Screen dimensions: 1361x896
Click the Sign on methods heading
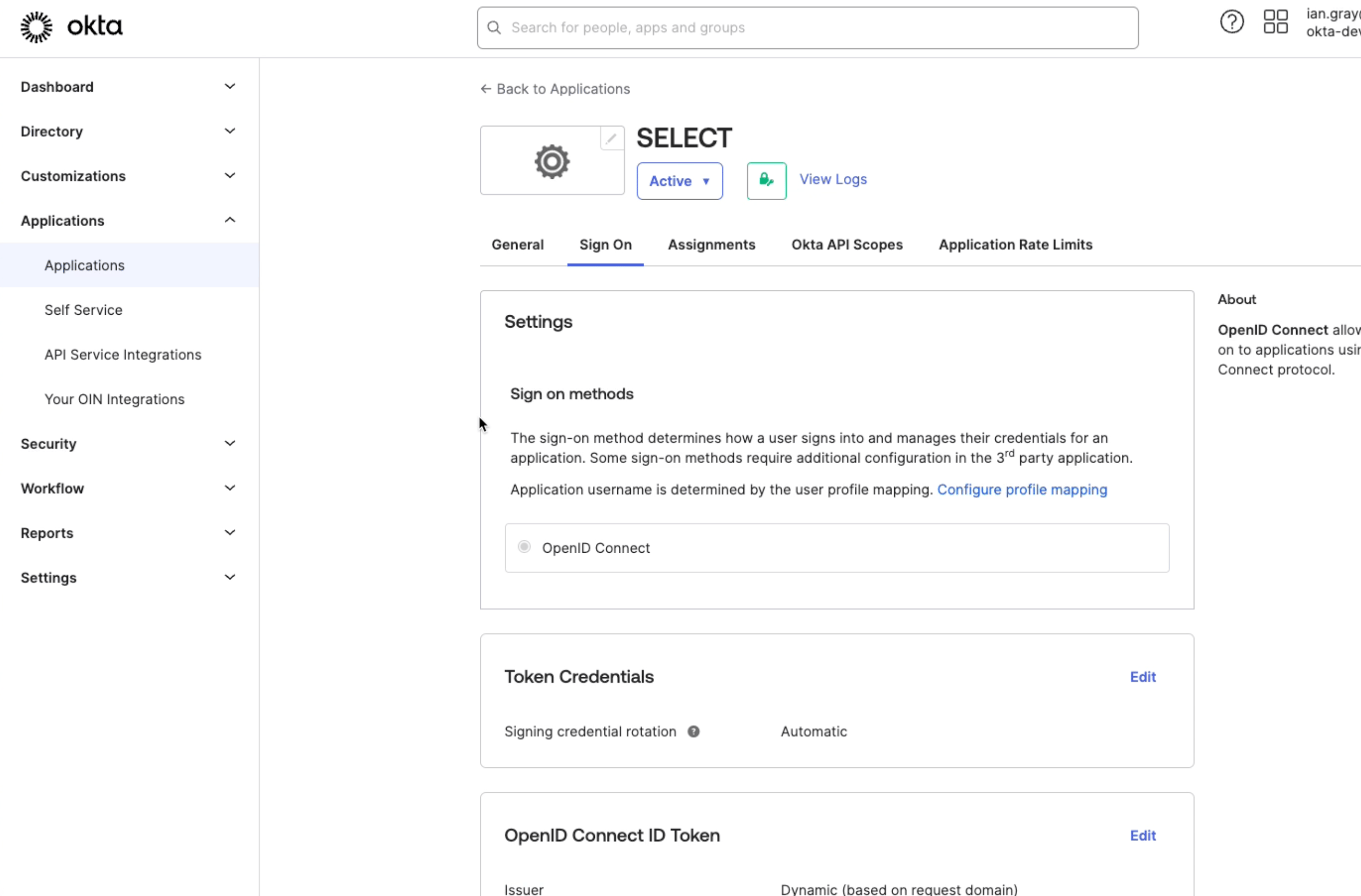click(571, 394)
